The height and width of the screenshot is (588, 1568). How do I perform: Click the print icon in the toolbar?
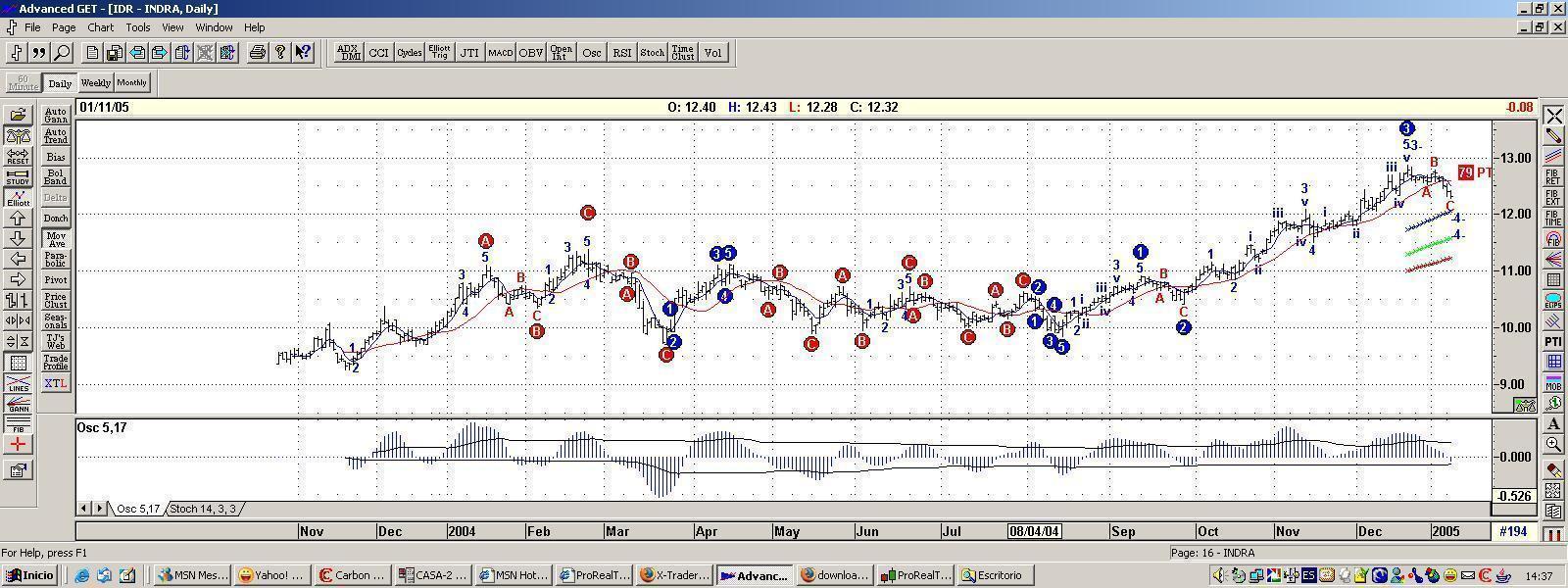[x=257, y=53]
